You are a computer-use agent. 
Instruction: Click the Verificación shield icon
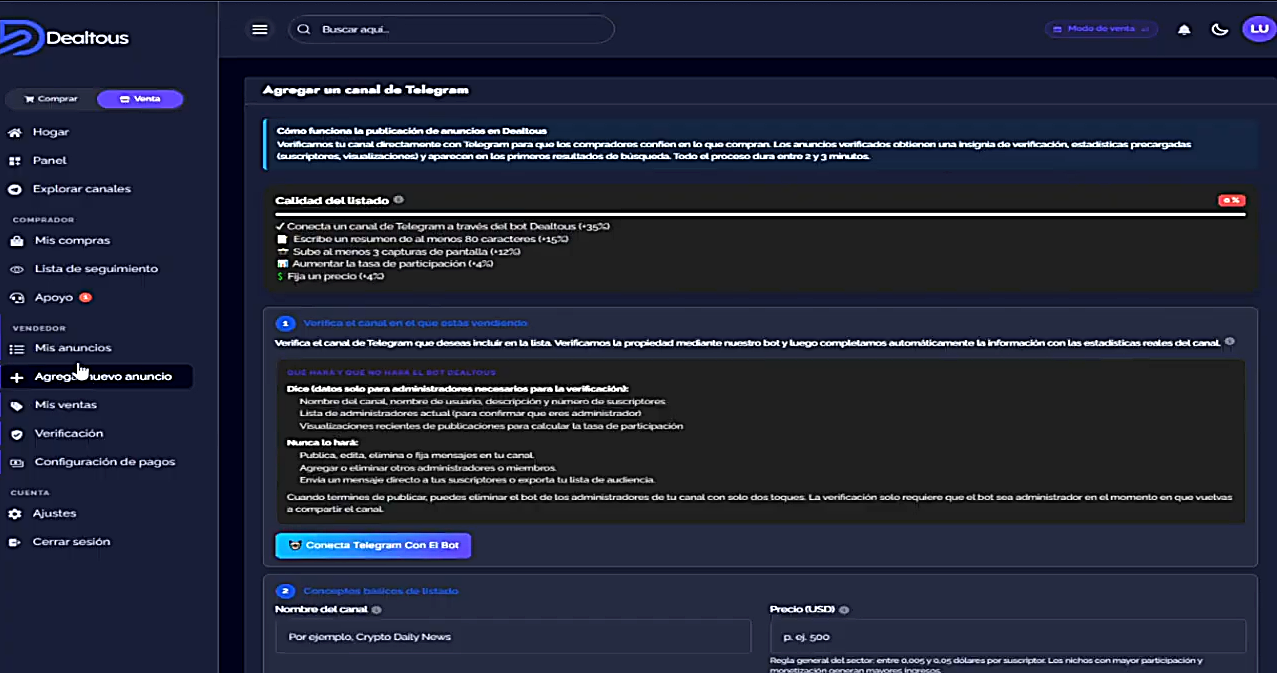[16, 434]
